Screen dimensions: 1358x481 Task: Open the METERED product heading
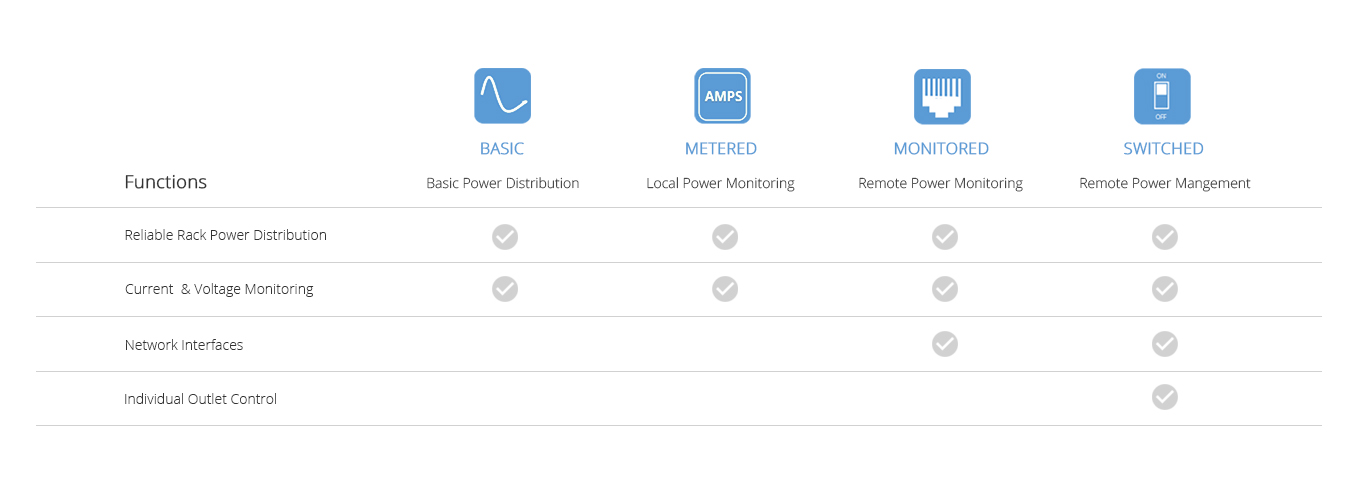click(721, 149)
